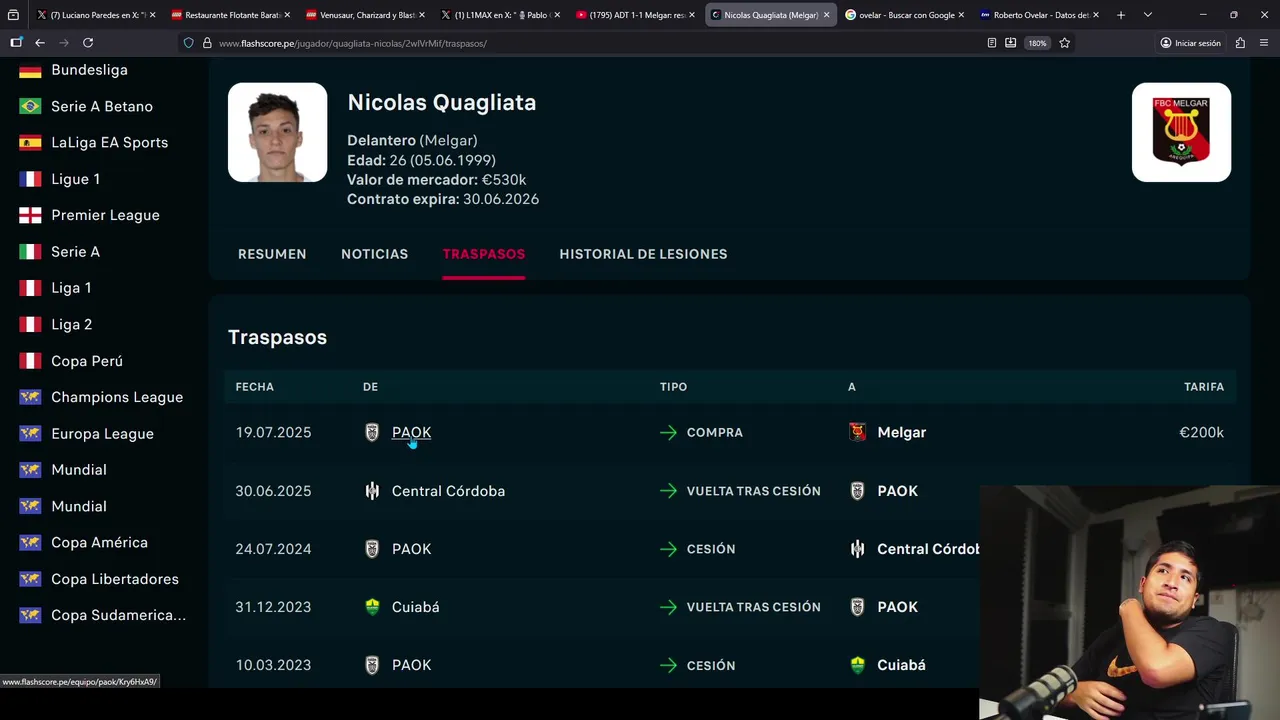Image resolution: width=1280 pixels, height=720 pixels.
Task: Switch to the Luciano Paredes en X tab
Action: [95, 15]
